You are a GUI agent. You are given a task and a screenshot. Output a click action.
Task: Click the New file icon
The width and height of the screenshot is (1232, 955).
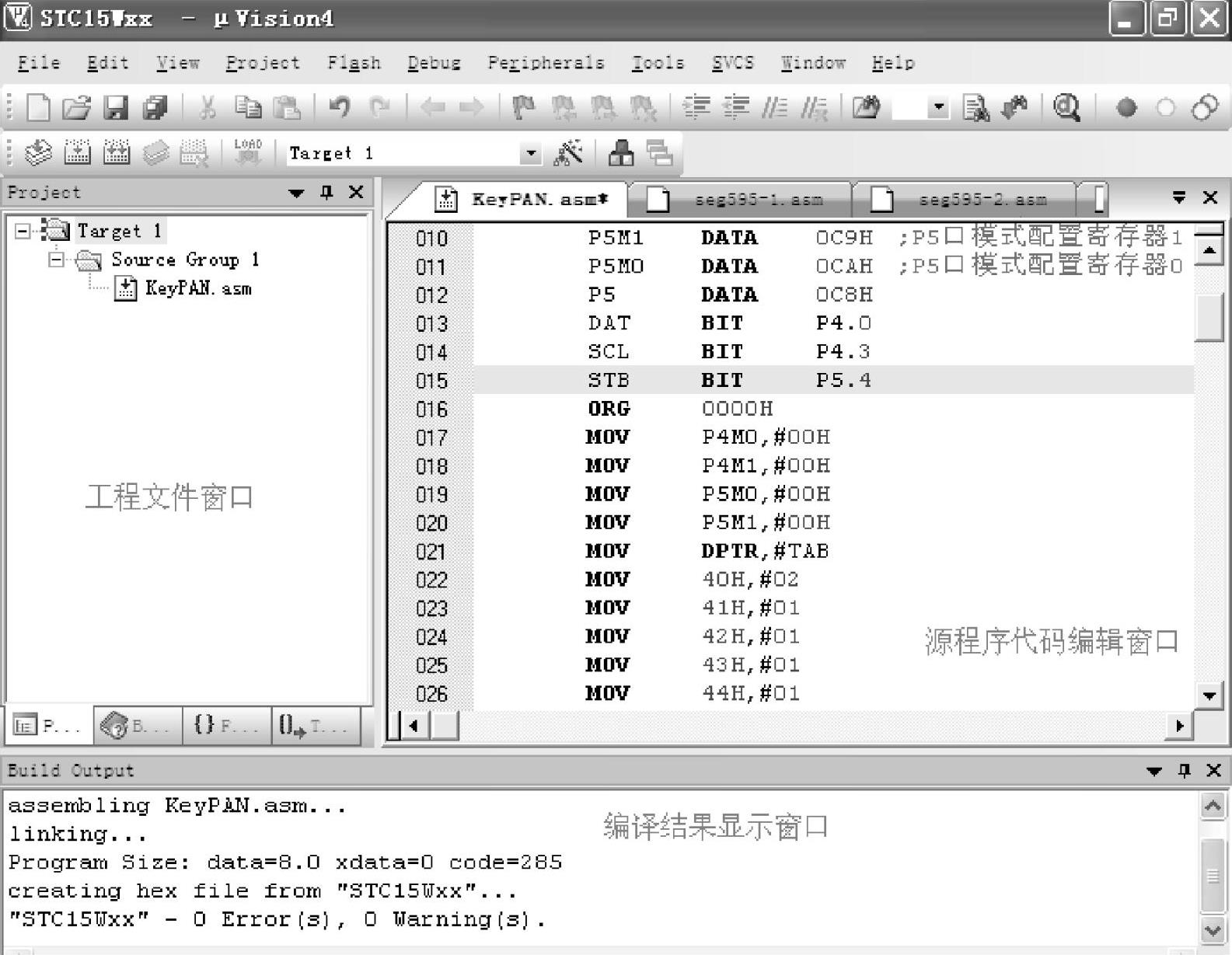click(x=37, y=107)
